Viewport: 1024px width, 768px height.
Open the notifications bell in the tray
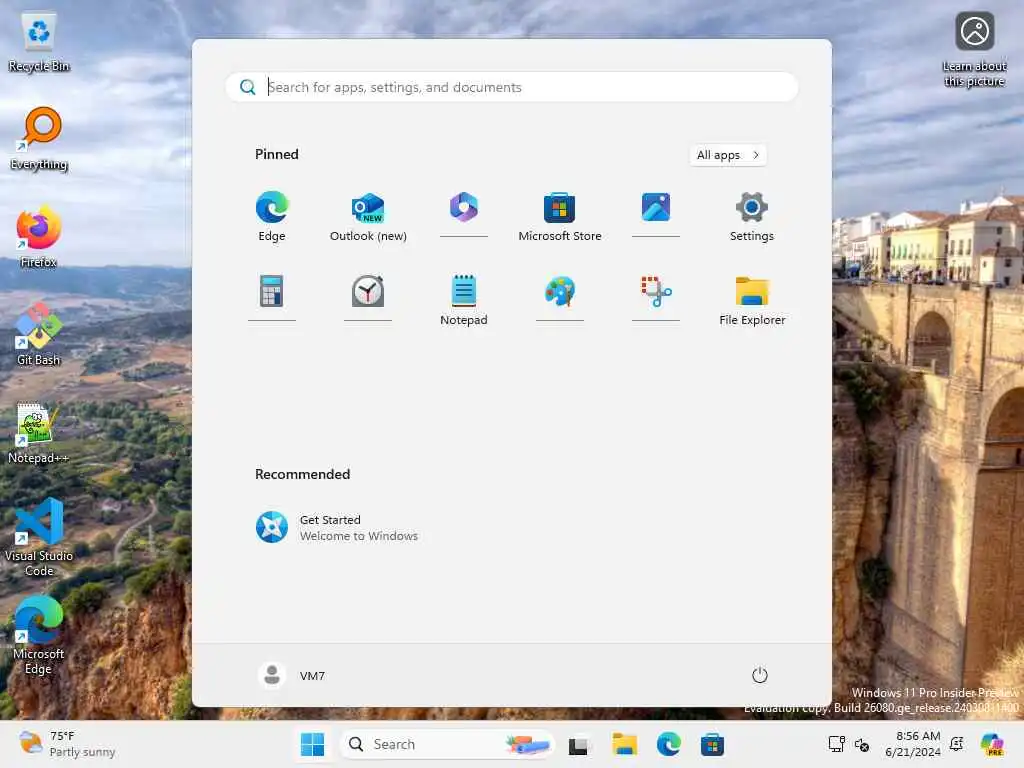click(957, 744)
